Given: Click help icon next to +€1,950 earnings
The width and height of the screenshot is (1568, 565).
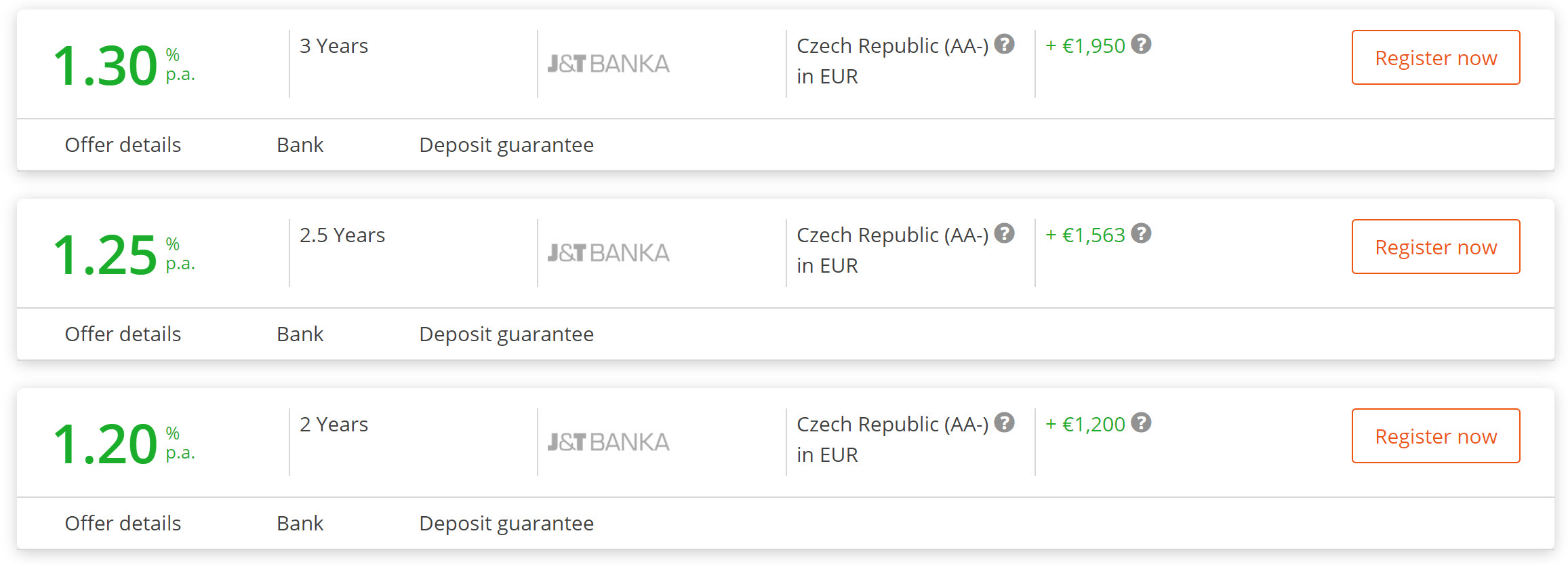Looking at the screenshot, I should pyautogui.click(x=1141, y=45).
